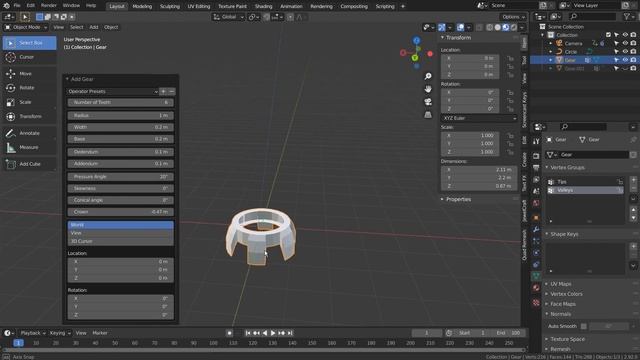Toggle Gear object visibility eye in outliner
This screenshot has width=640, height=360.
tap(625, 60)
